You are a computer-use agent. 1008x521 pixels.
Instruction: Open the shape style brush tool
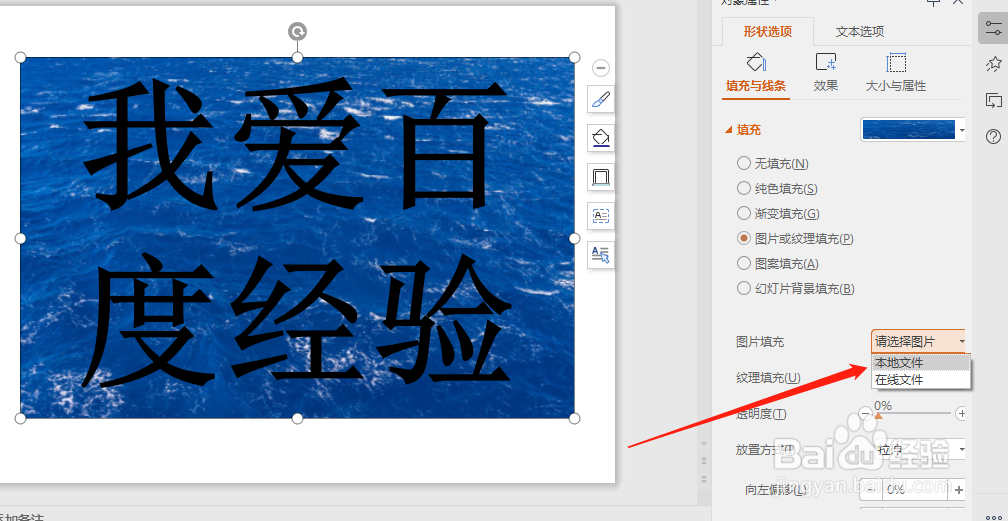[x=600, y=99]
